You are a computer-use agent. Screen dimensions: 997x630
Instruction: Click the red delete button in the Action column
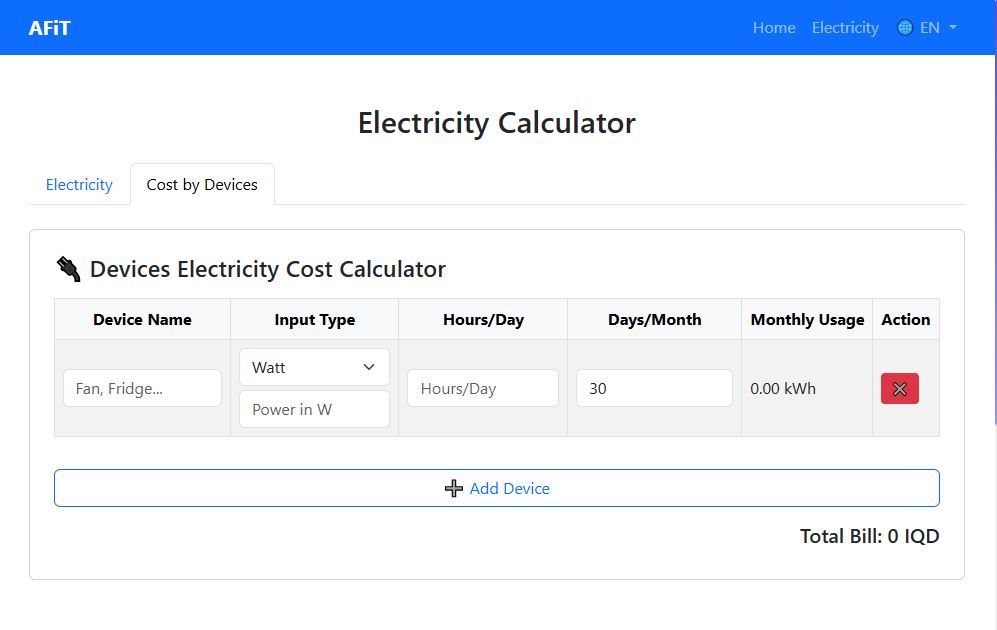[899, 388]
